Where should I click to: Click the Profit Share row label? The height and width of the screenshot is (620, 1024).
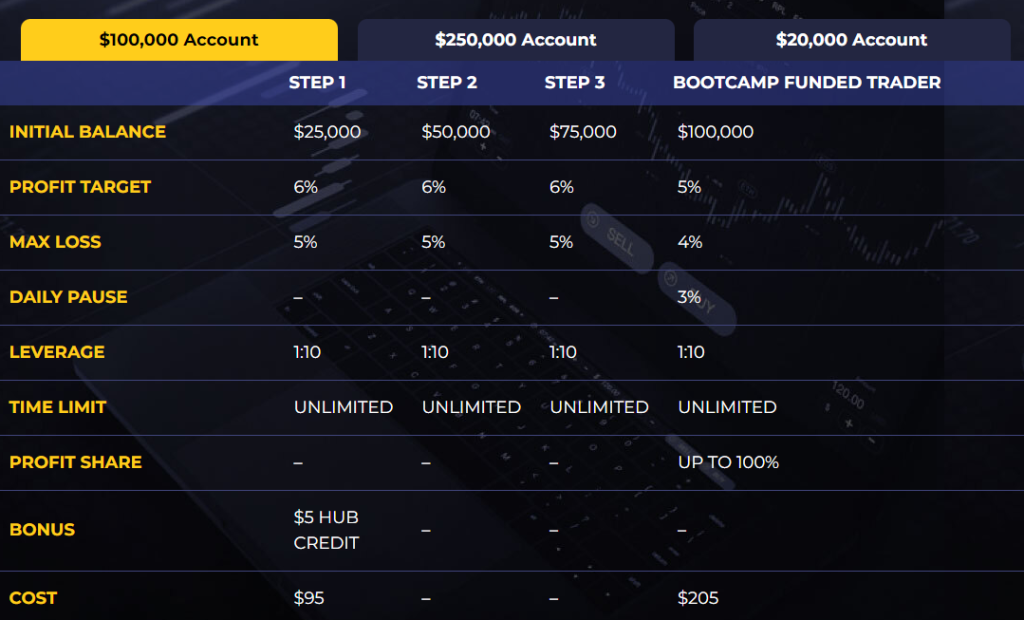point(76,462)
